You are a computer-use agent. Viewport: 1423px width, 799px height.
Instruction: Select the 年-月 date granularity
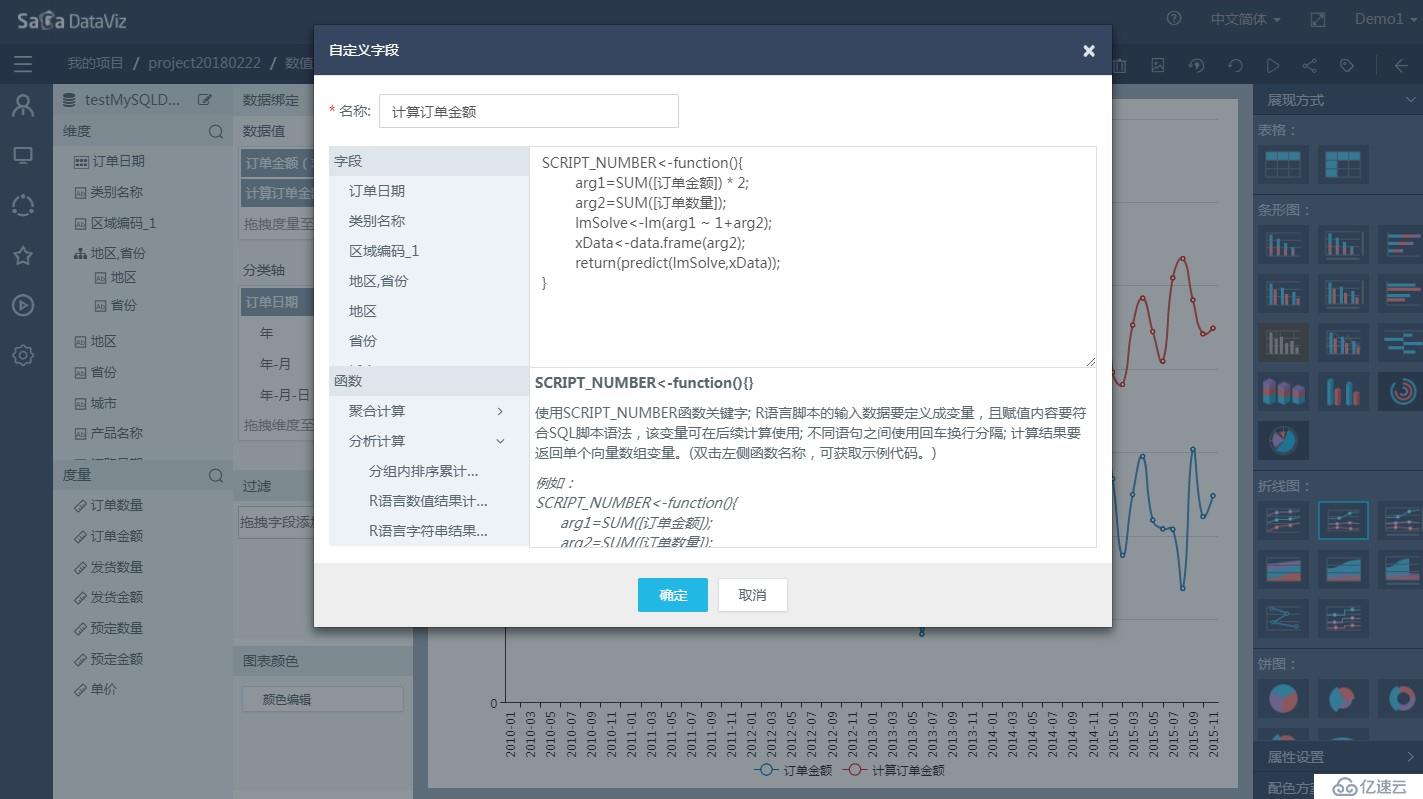275,364
